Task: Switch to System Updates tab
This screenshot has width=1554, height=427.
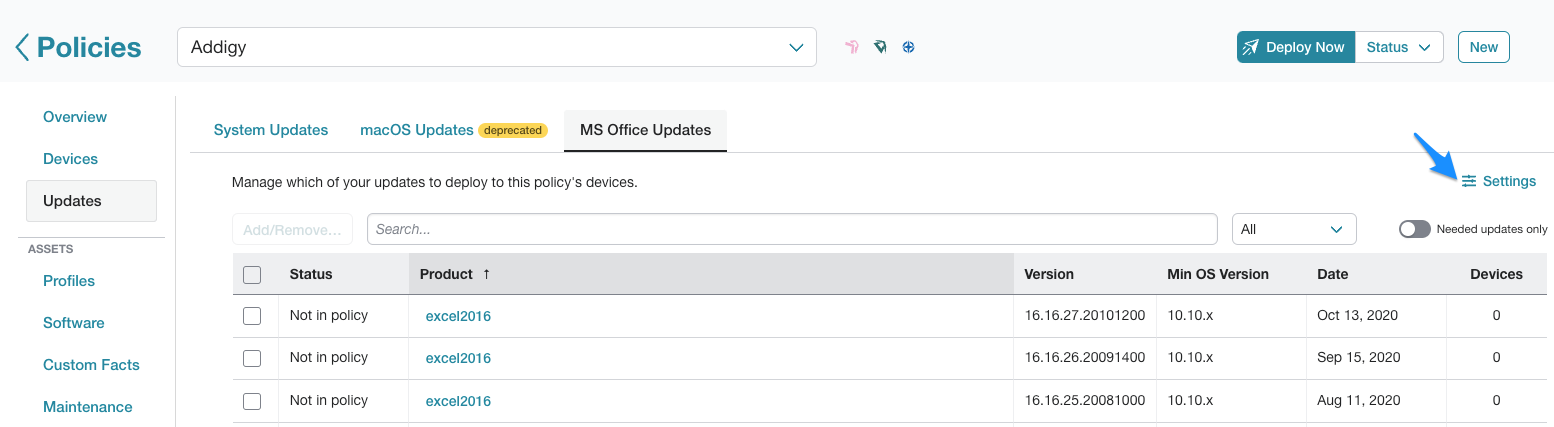Action: [271, 130]
